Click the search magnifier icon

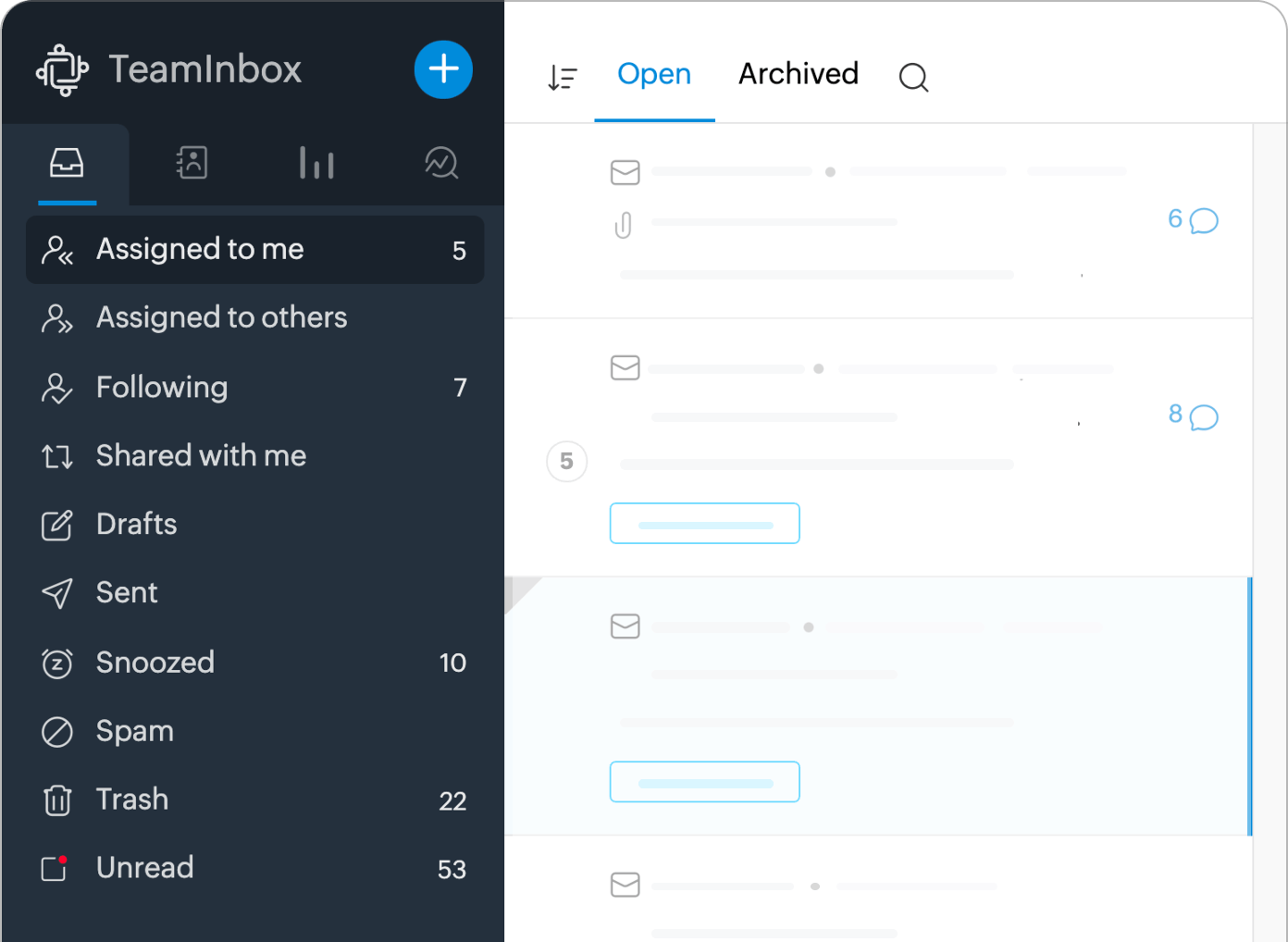(x=913, y=77)
